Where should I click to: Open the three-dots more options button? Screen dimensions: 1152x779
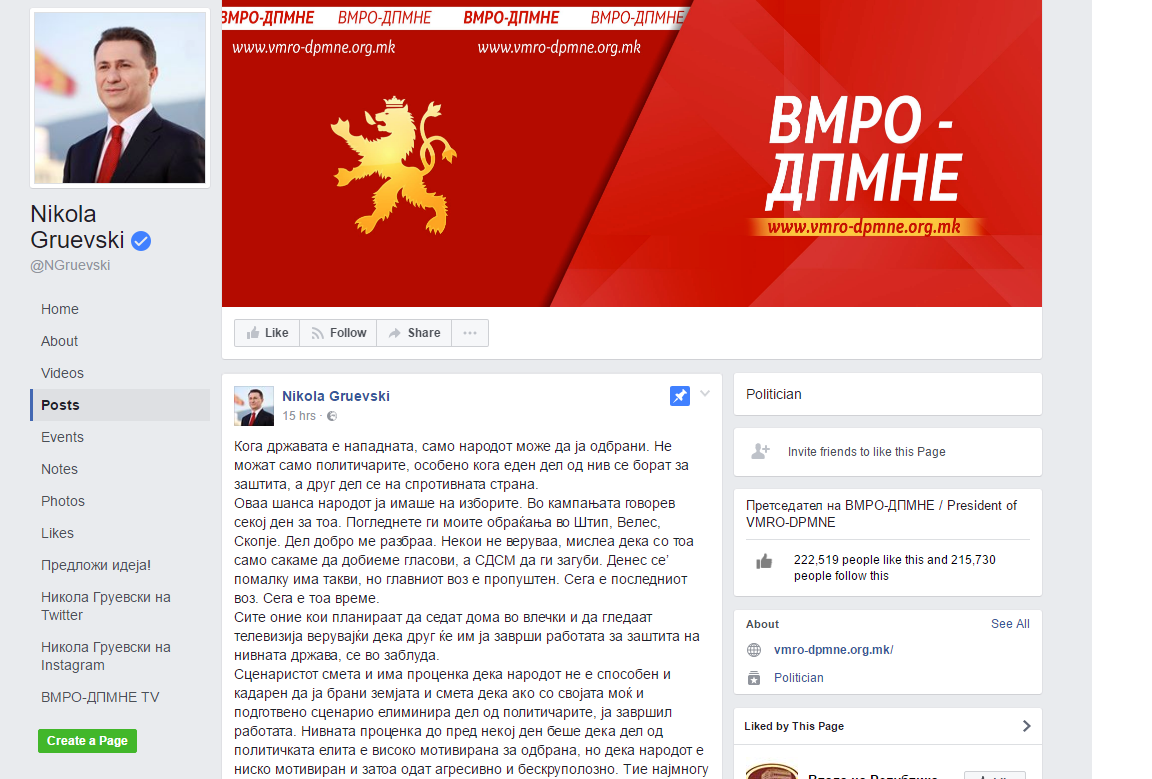pyautogui.click(x=470, y=333)
